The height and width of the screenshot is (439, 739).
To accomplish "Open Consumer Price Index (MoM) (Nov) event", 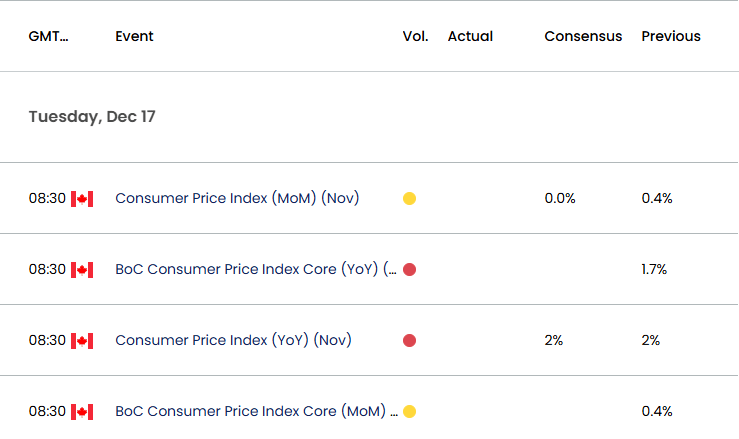I will pyautogui.click(x=237, y=198).
